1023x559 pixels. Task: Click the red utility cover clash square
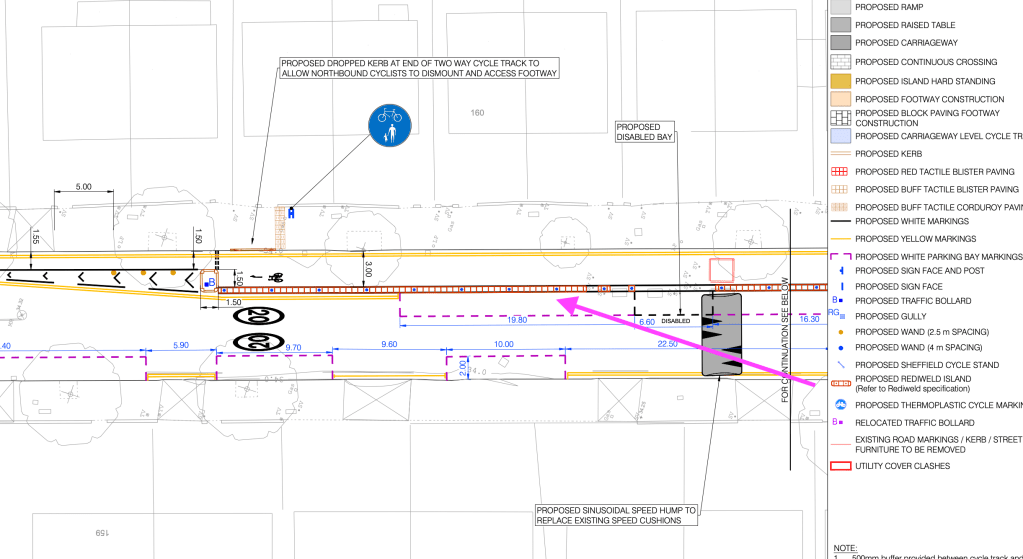[721, 270]
